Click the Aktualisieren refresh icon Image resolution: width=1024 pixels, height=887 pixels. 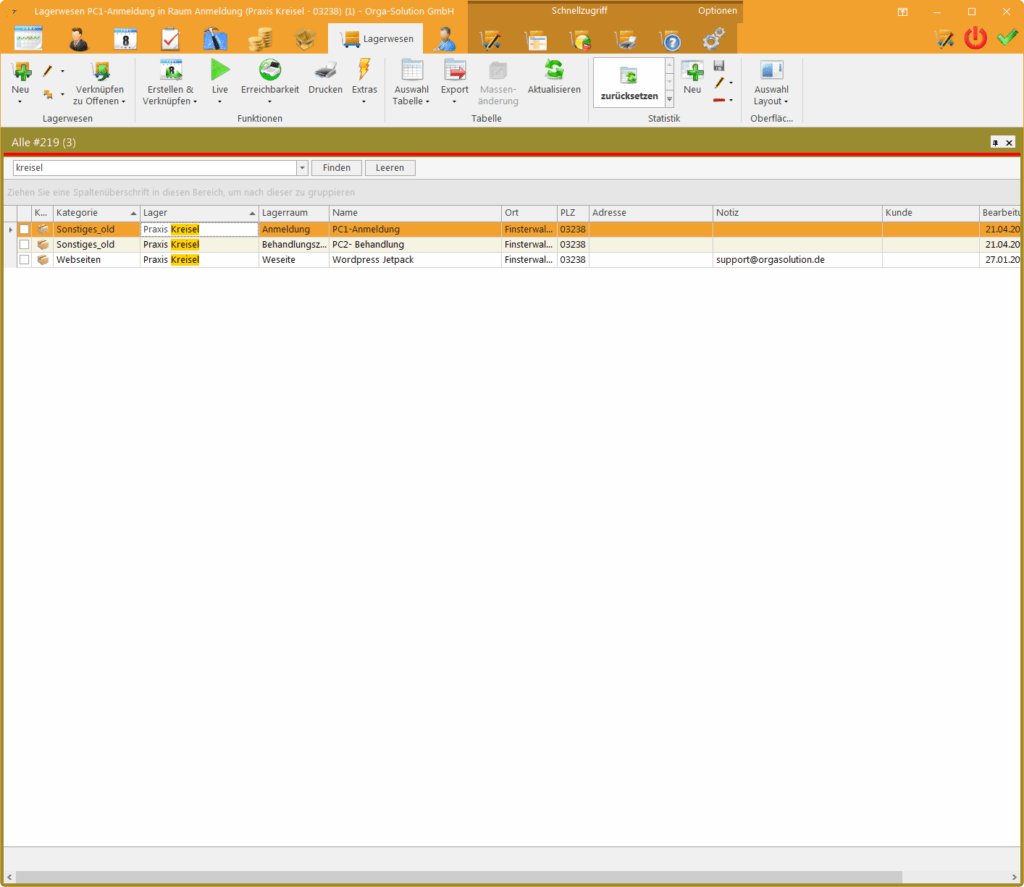click(x=554, y=70)
